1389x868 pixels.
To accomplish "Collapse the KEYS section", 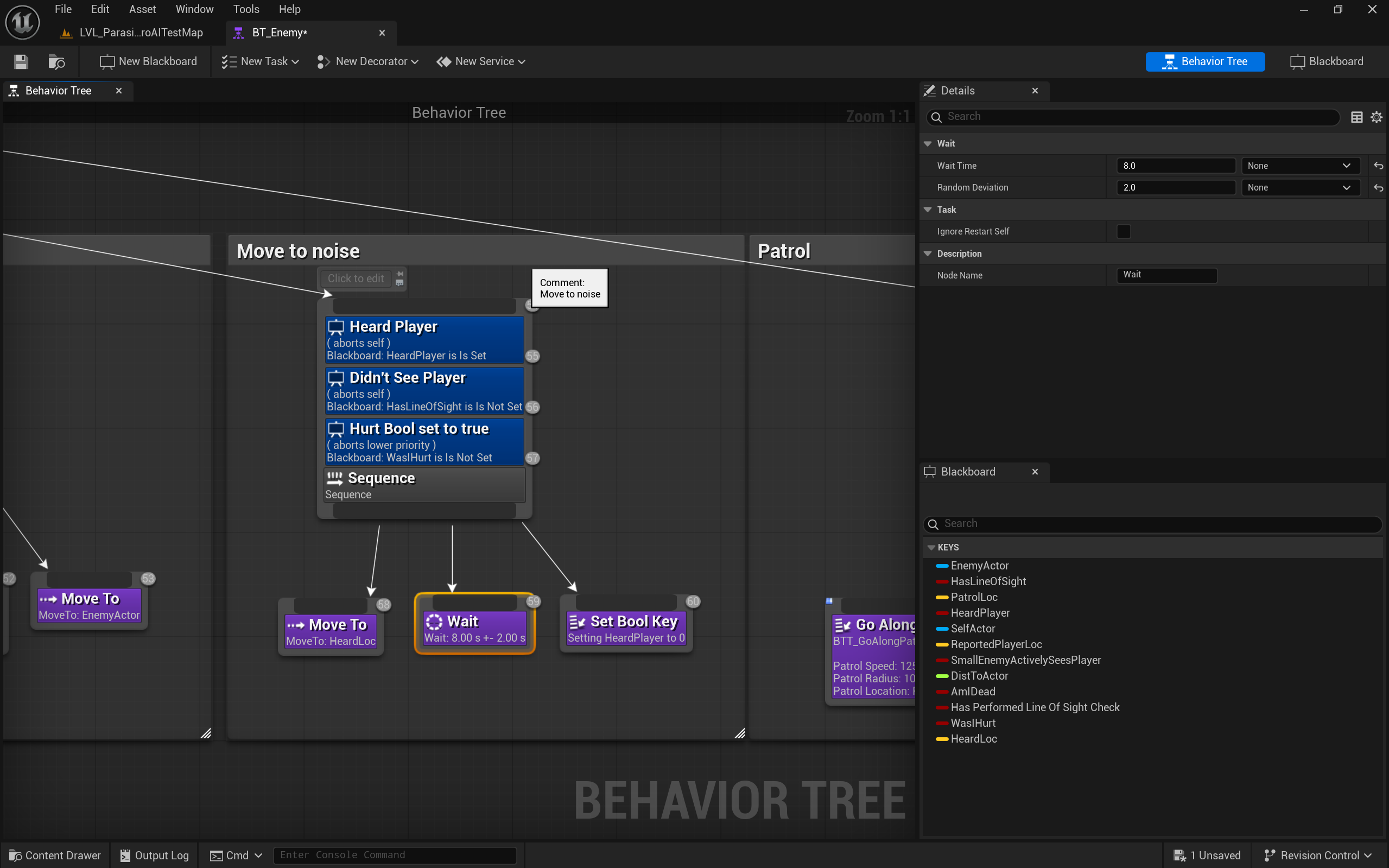I will pyautogui.click(x=931, y=547).
